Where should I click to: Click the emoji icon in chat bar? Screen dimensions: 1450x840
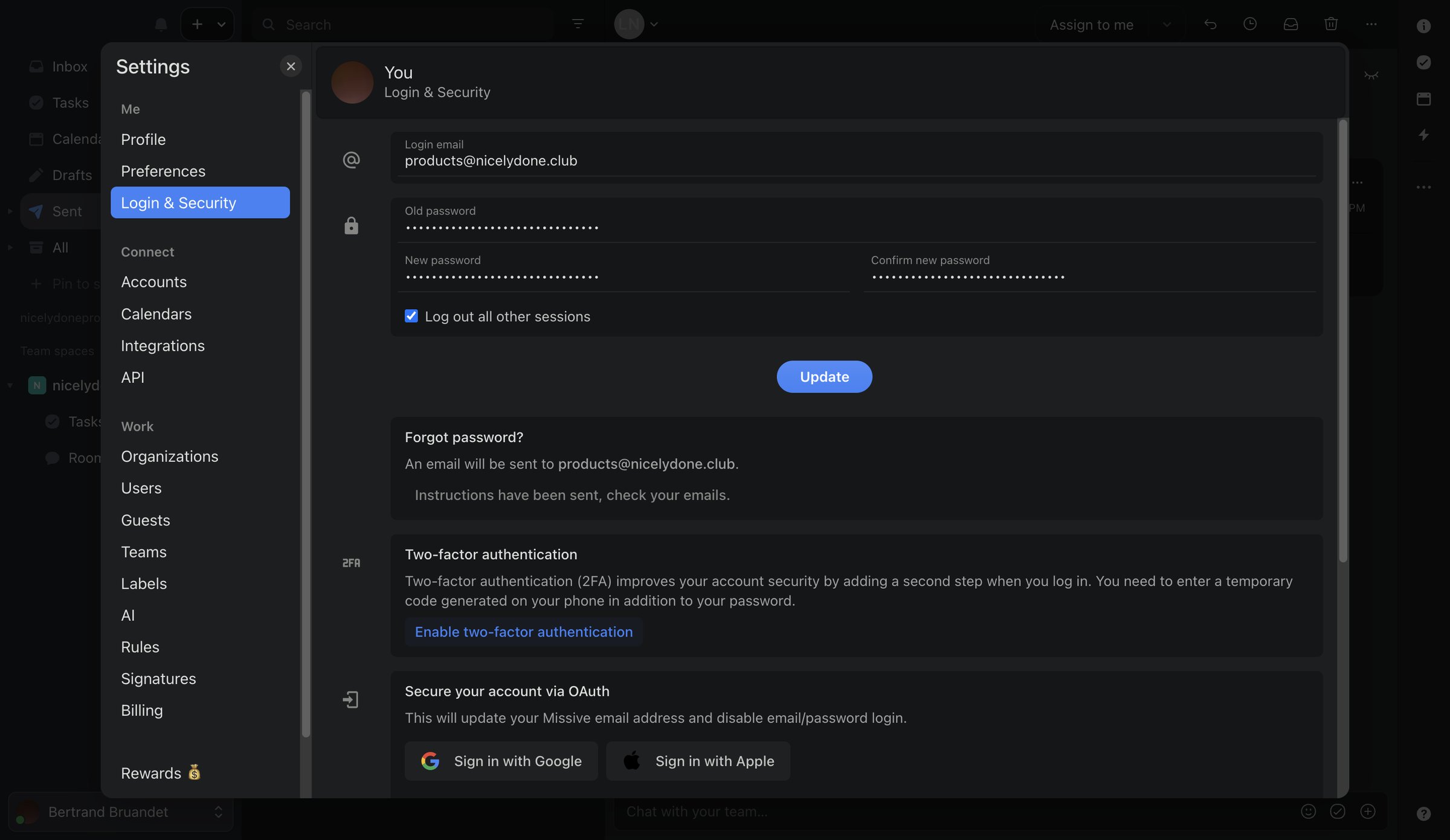(1308, 811)
